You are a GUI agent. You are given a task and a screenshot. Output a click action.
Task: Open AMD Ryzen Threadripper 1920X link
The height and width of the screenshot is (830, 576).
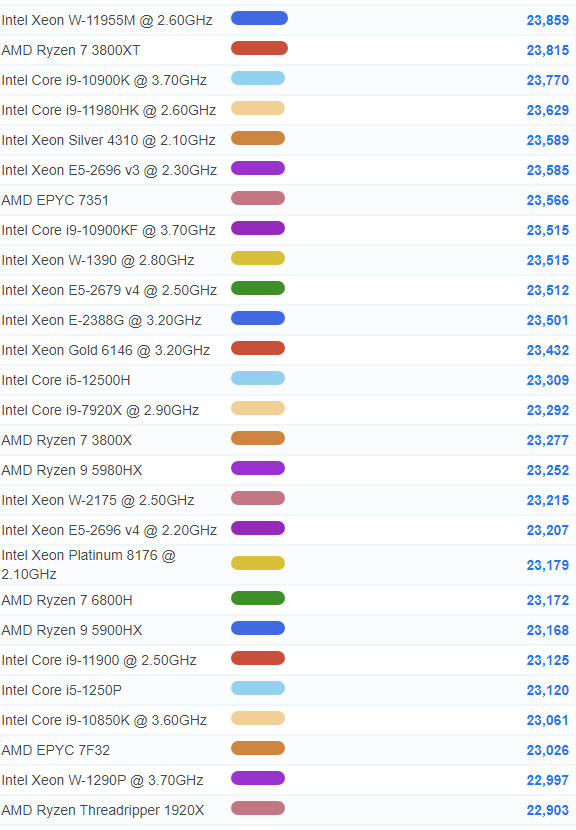103,810
